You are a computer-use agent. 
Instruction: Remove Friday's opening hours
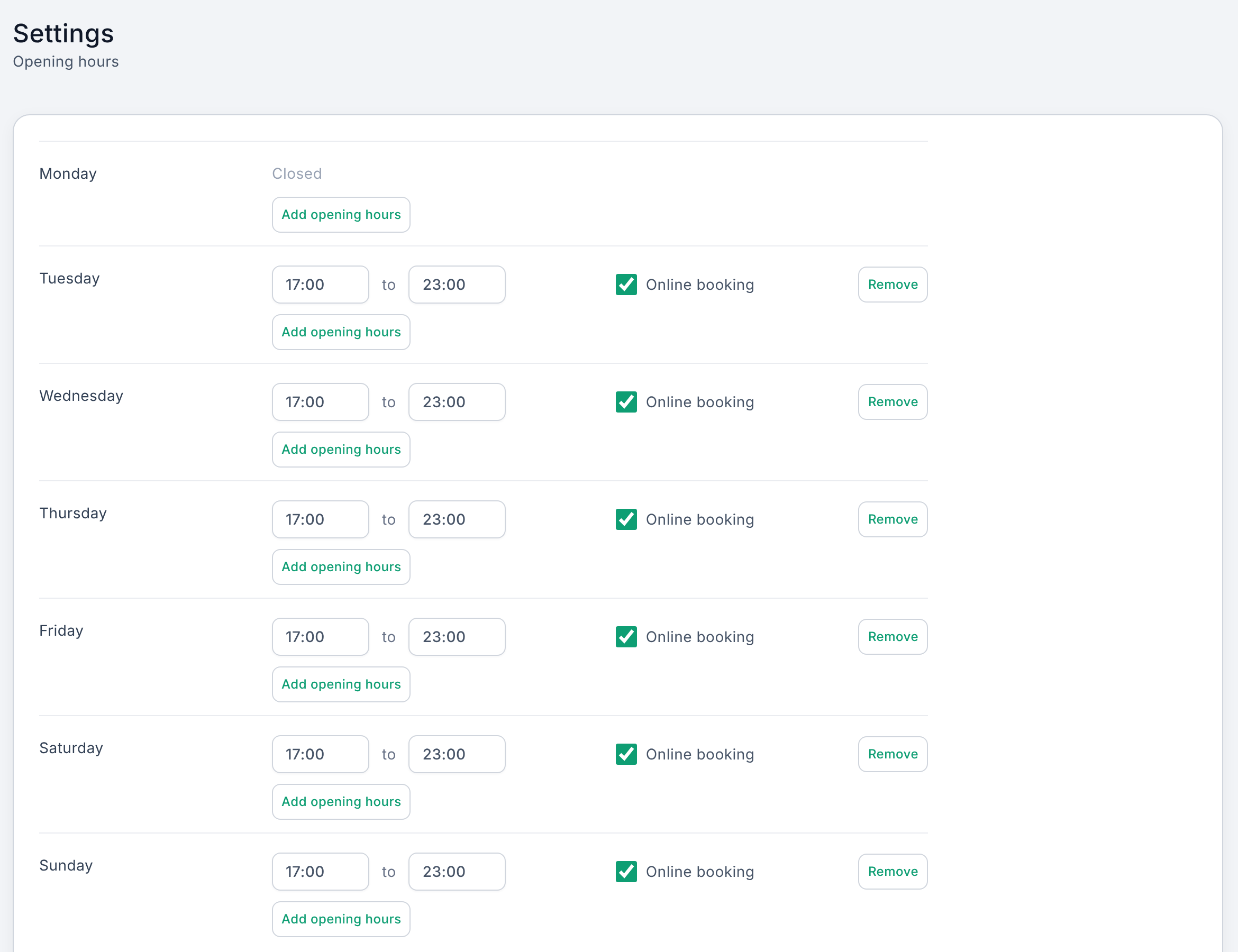click(892, 636)
